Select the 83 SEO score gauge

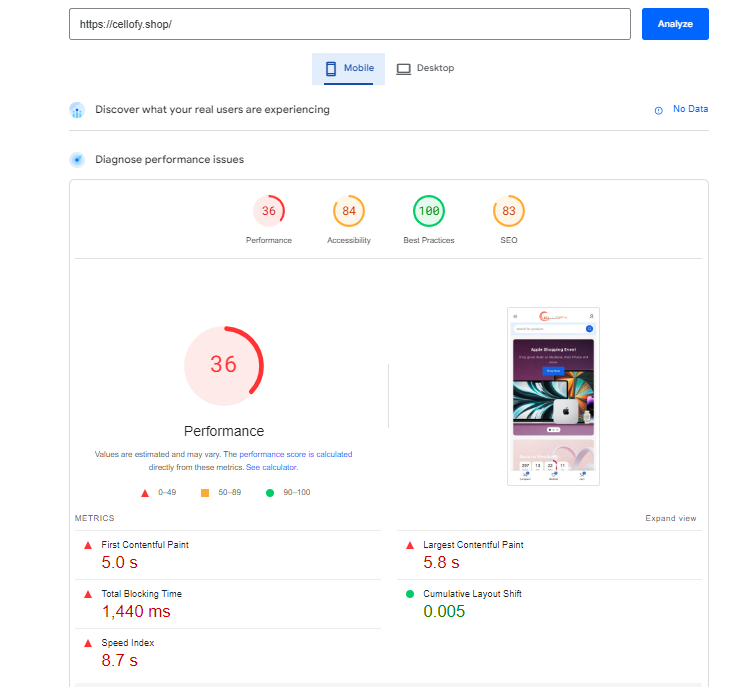click(x=509, y=211)
